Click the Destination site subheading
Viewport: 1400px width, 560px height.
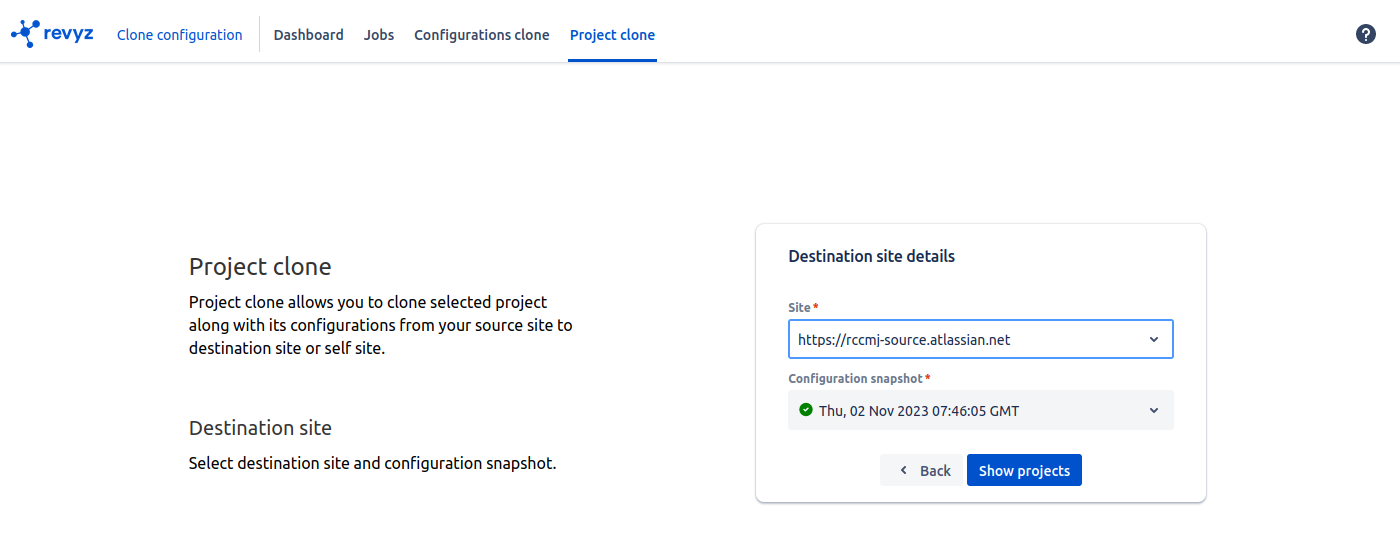click(260, 428)
